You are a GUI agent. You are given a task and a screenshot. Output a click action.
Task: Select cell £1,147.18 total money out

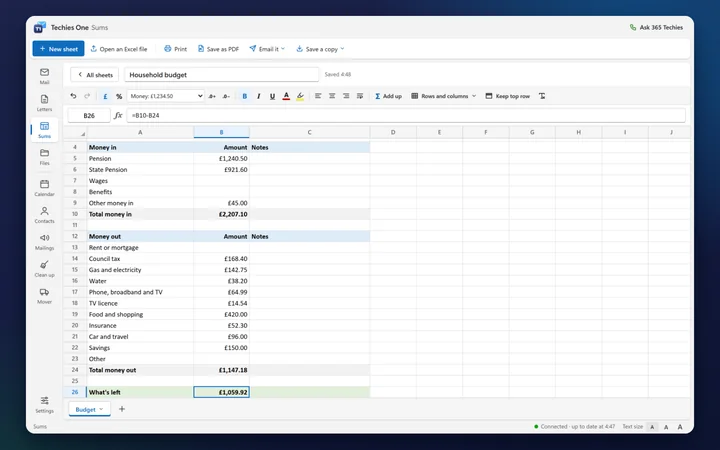(221, 370)
